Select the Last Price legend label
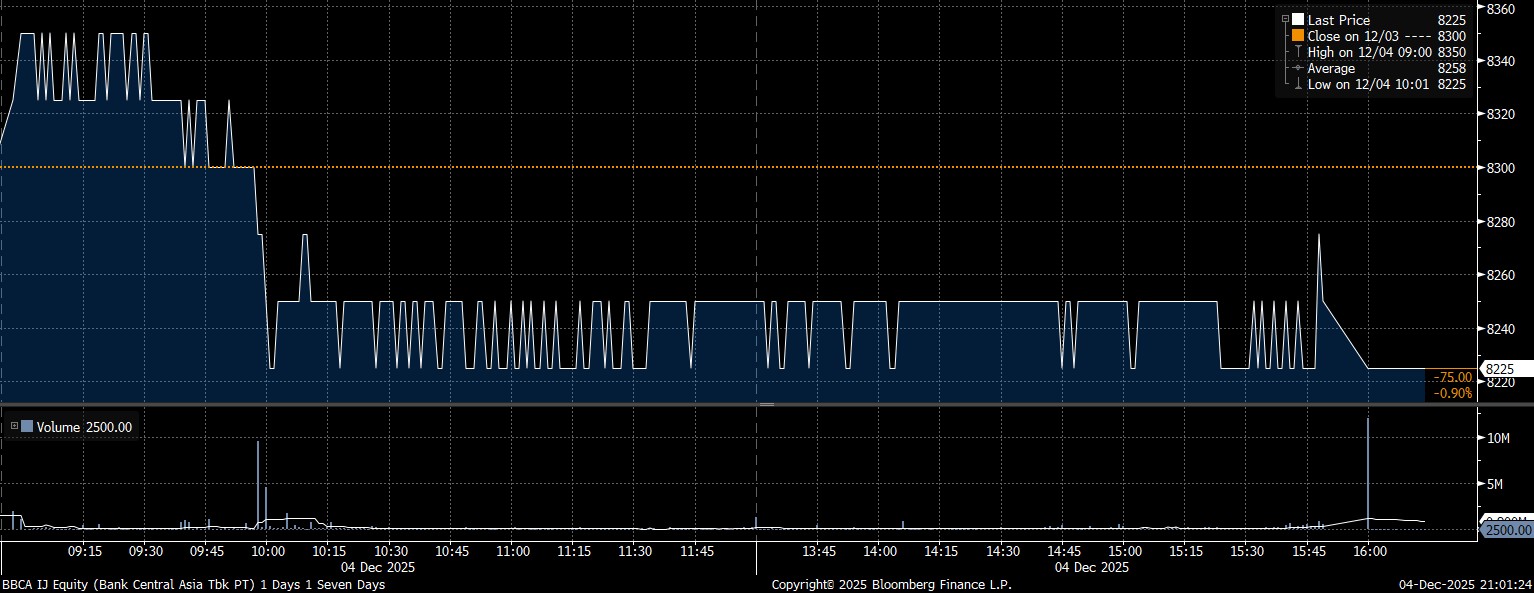The width and height of the screenshot is (1534, 593). coord(1338,20)
